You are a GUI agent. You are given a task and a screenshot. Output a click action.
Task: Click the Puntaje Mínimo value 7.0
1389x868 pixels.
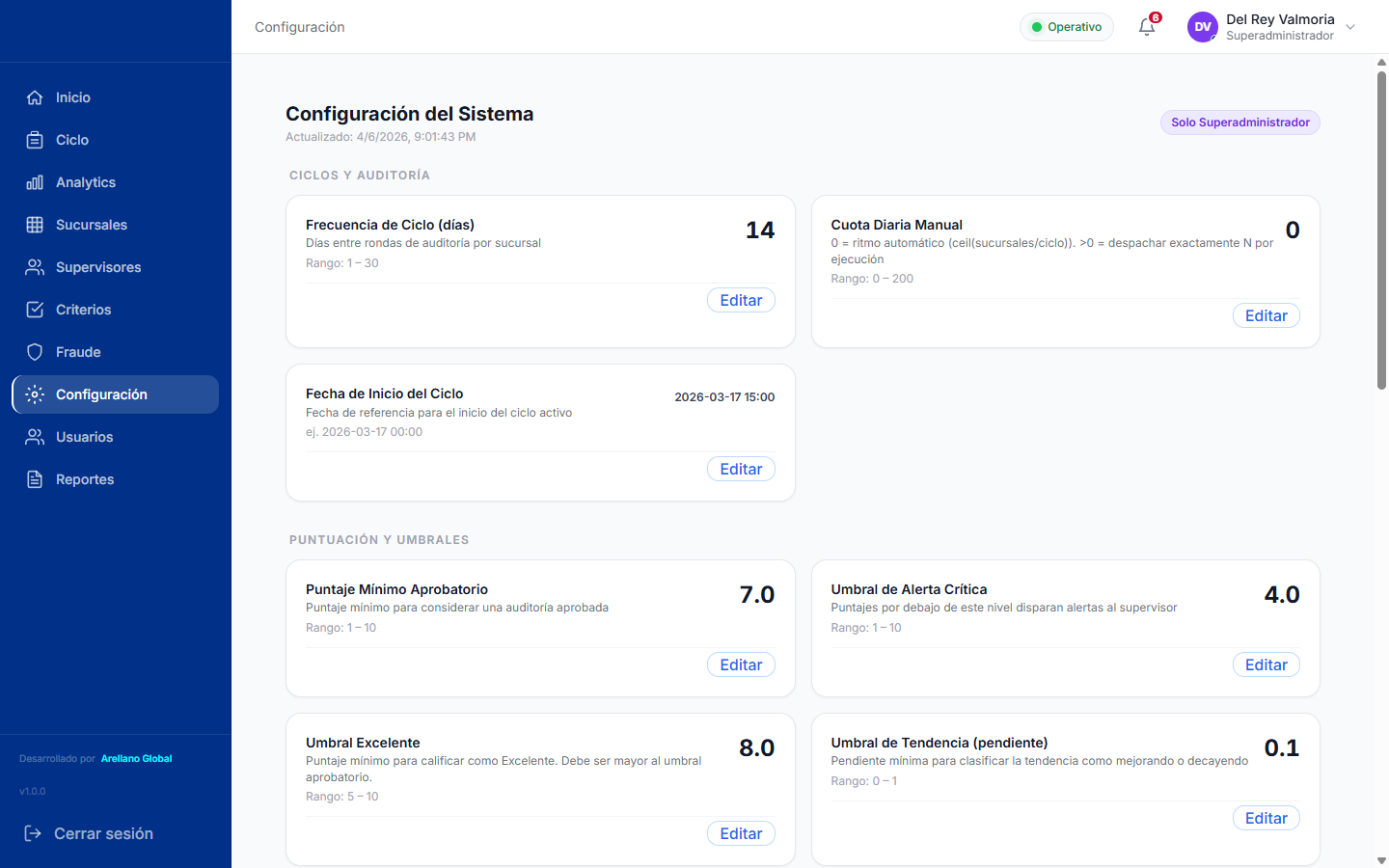(x=757, y=594)
